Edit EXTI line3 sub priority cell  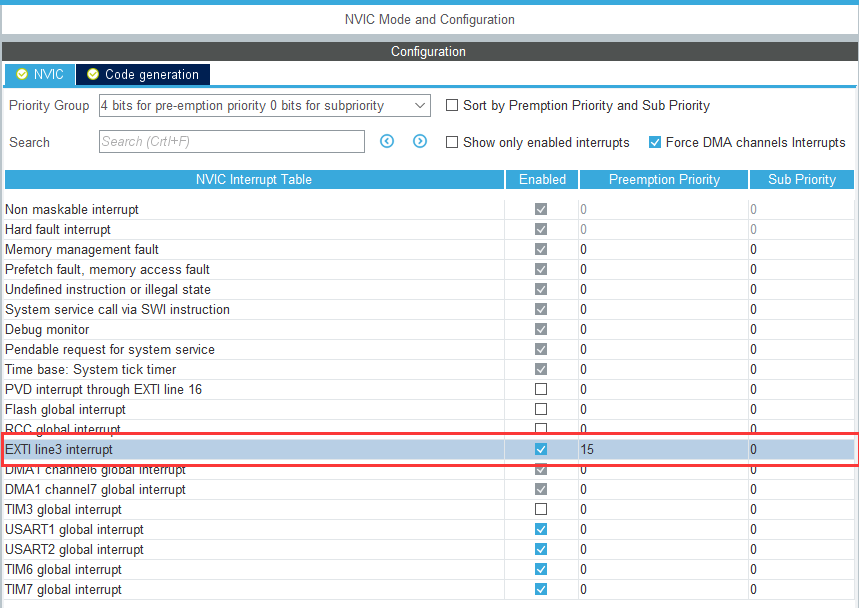(x=801, y=450)
